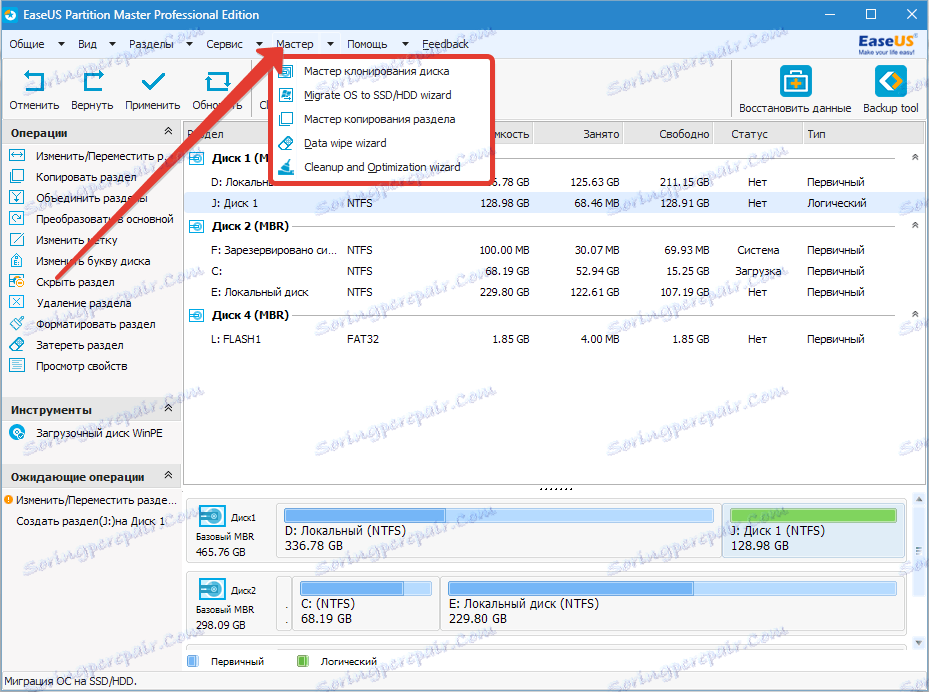This screenshot has width=929, height=692.
Task: Open the Feedback menu item
Action: click(445, 44)
